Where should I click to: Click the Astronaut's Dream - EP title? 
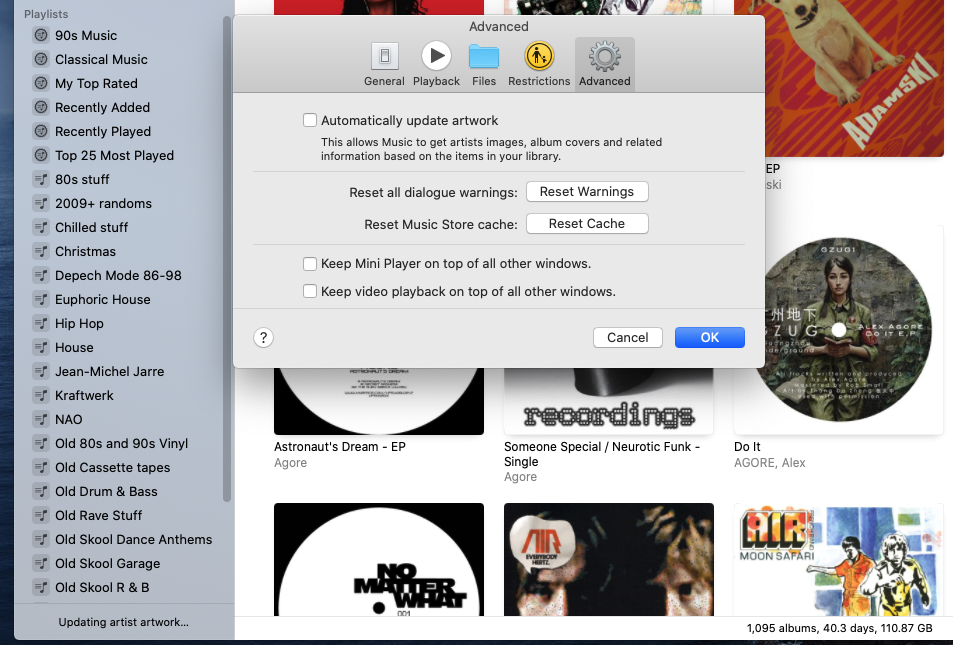[340, 447]
